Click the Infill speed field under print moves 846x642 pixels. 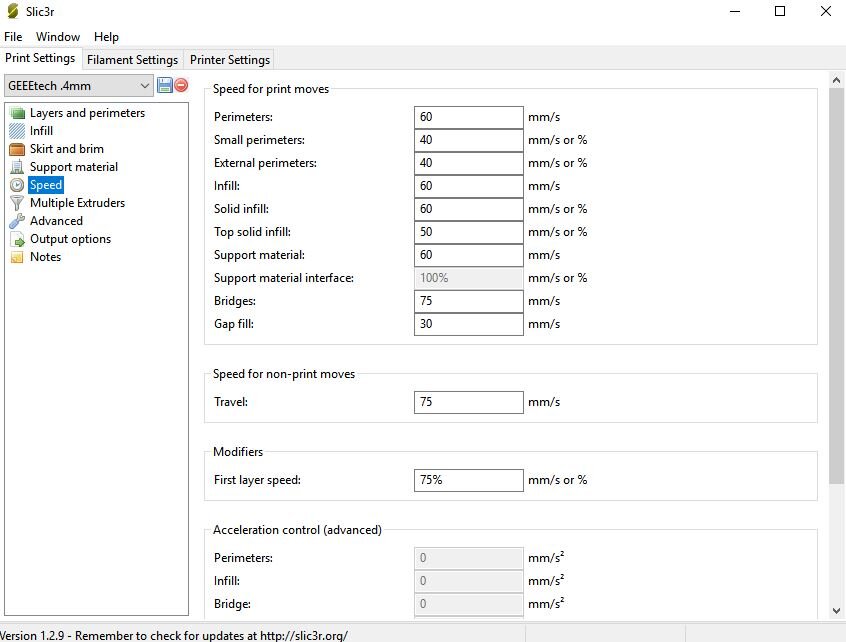pyautogui.click(x=468, y=186)
